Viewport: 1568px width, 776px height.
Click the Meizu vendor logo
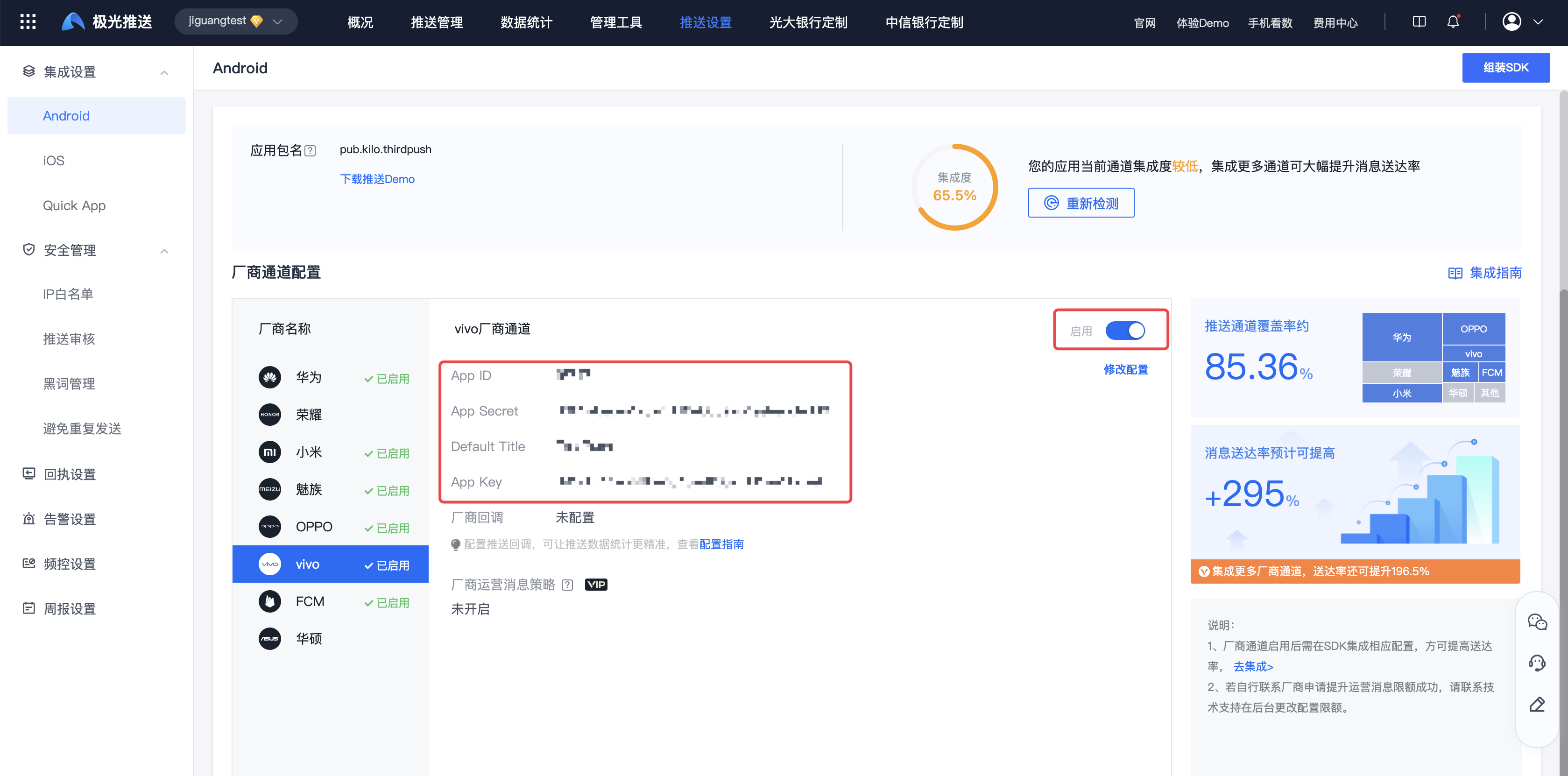269,489
